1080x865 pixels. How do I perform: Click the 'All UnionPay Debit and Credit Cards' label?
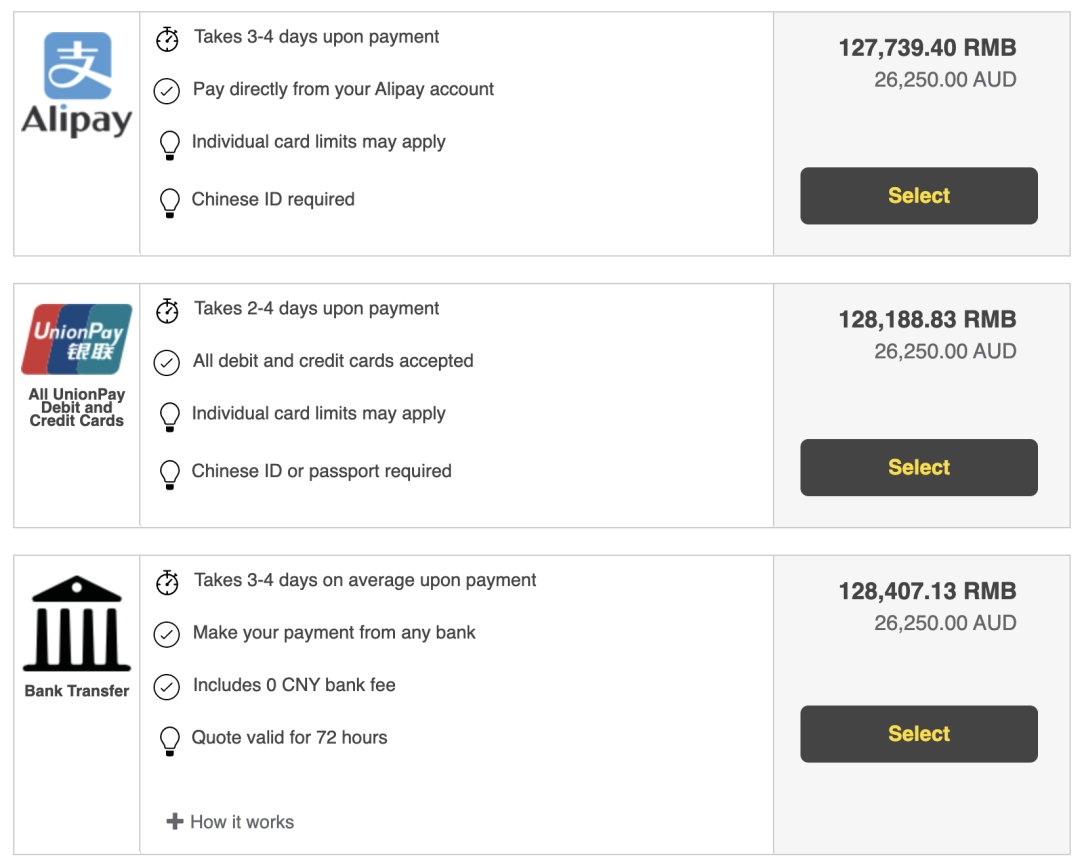(77, 408)
